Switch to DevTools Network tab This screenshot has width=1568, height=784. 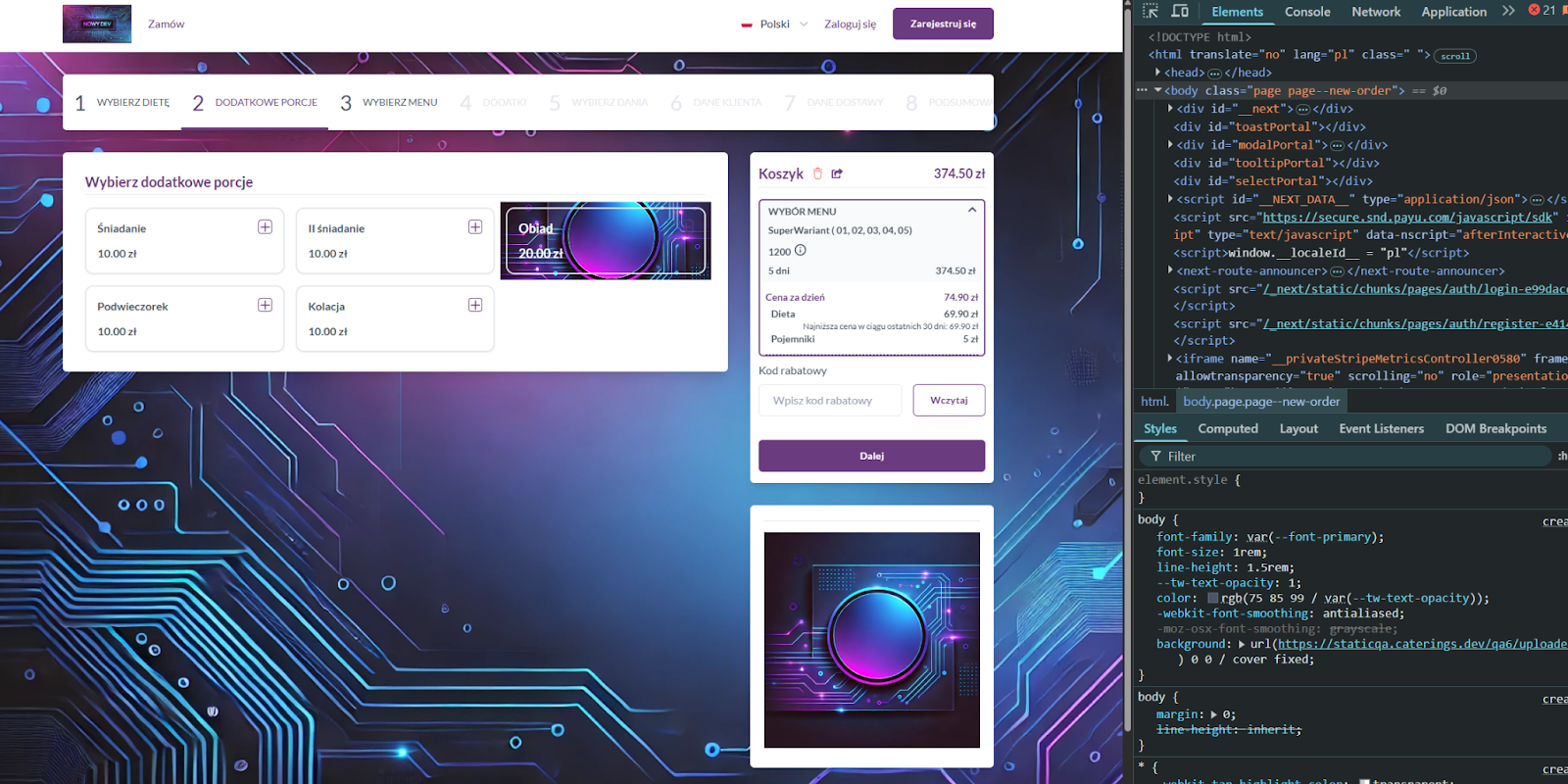[x=1376, y=12]
